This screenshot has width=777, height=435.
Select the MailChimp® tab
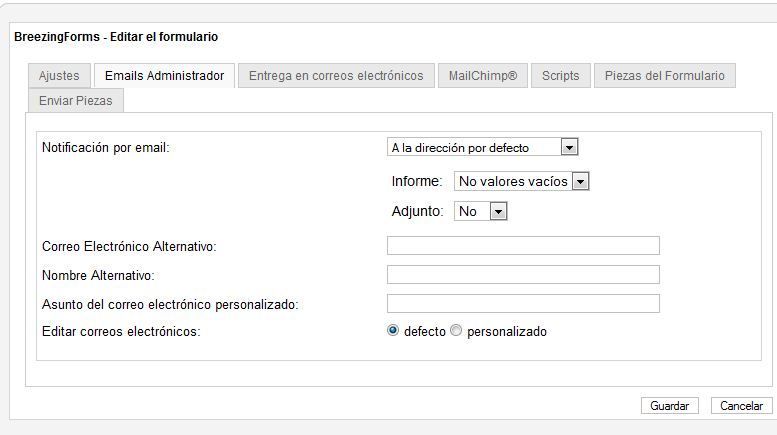[483, 76]
